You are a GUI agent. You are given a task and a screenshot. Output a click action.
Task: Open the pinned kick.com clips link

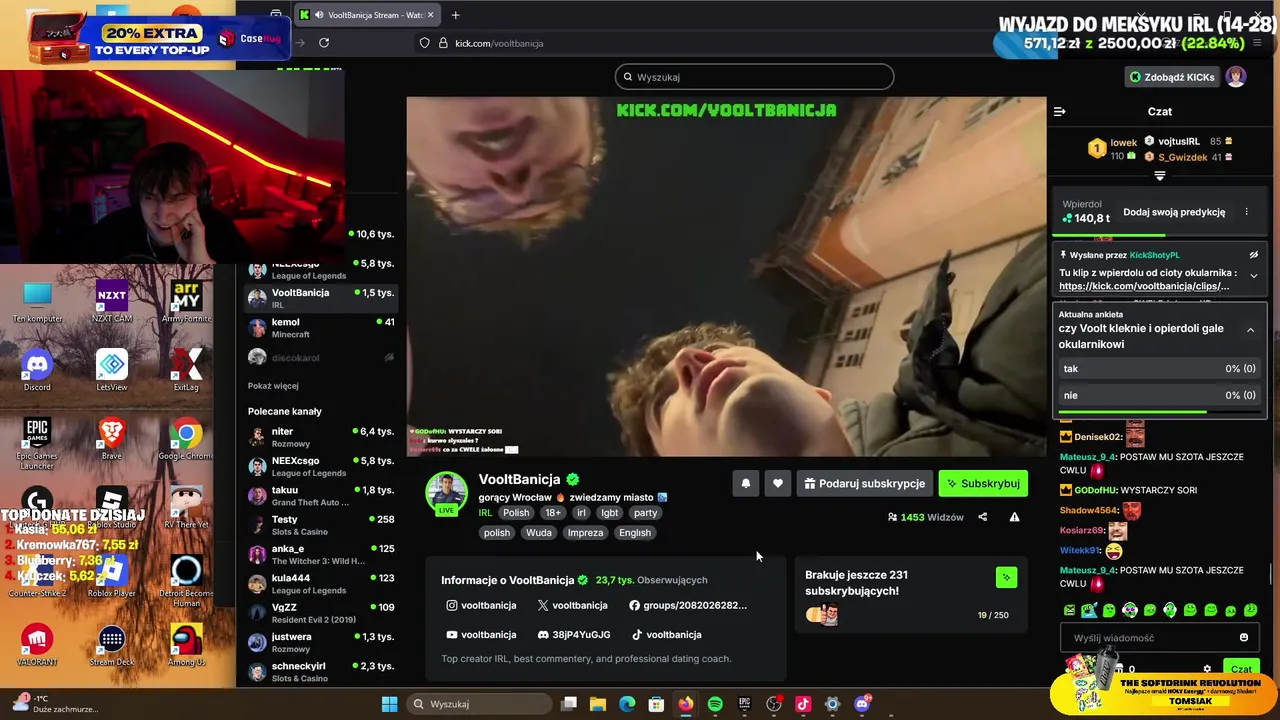tap(1144, 286)
